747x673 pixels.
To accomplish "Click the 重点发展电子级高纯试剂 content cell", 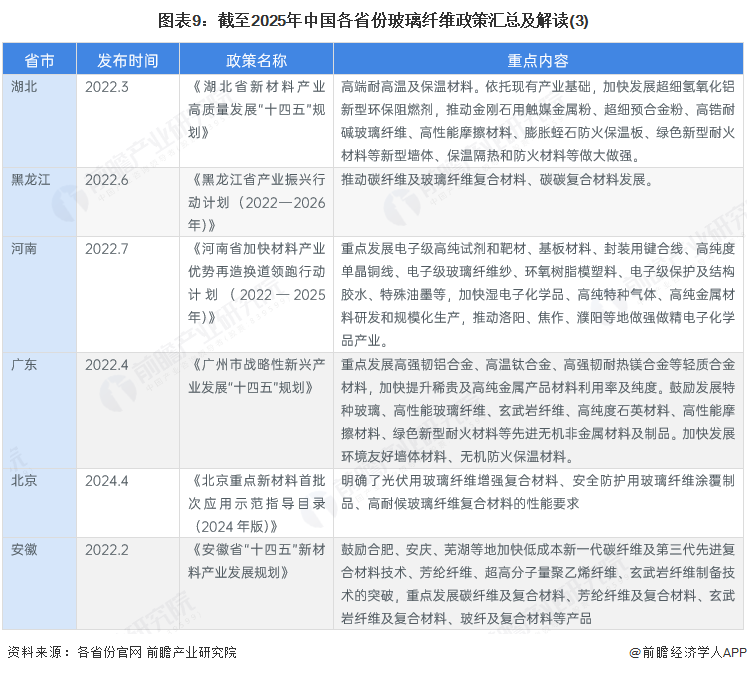I will [x=538, y=294].
